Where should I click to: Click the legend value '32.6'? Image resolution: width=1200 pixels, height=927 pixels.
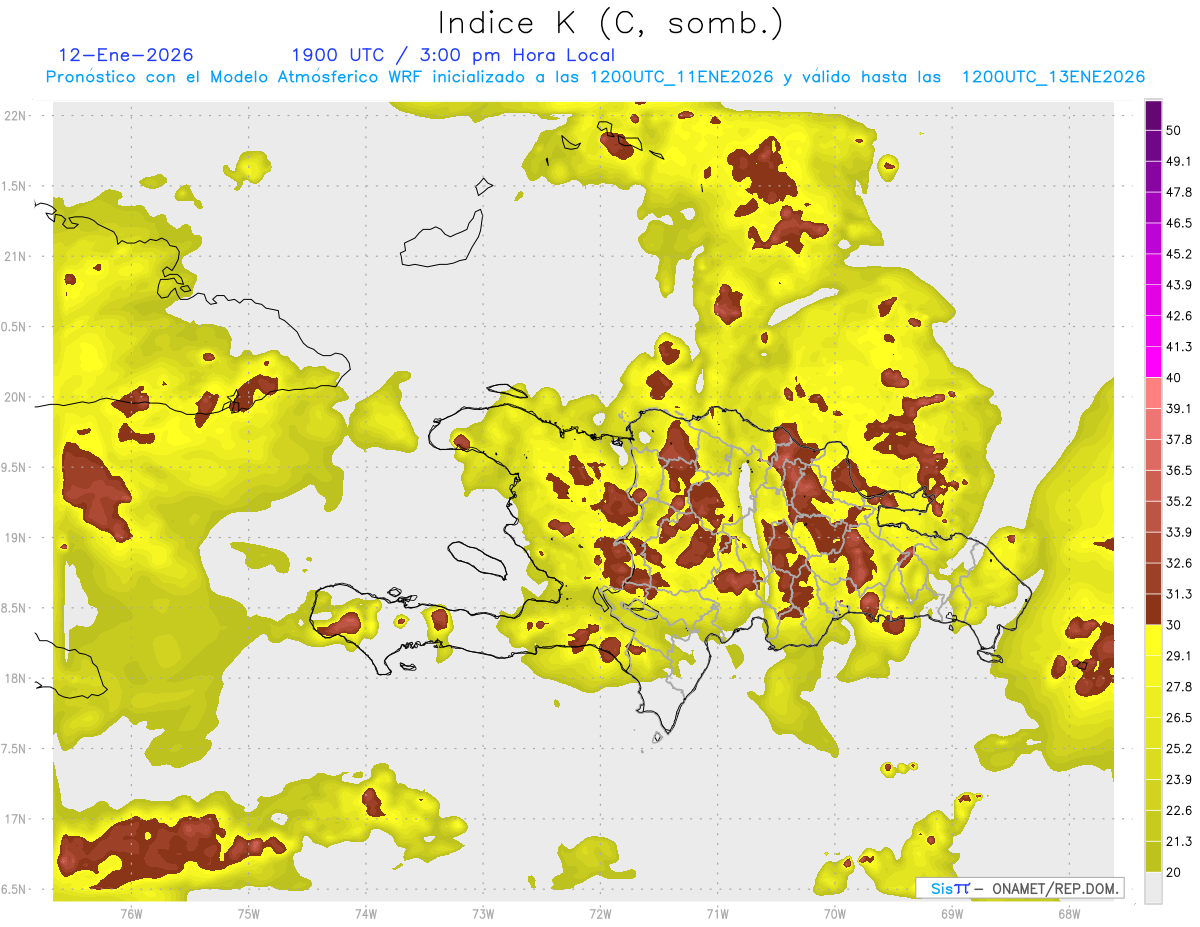point(1179,563)
